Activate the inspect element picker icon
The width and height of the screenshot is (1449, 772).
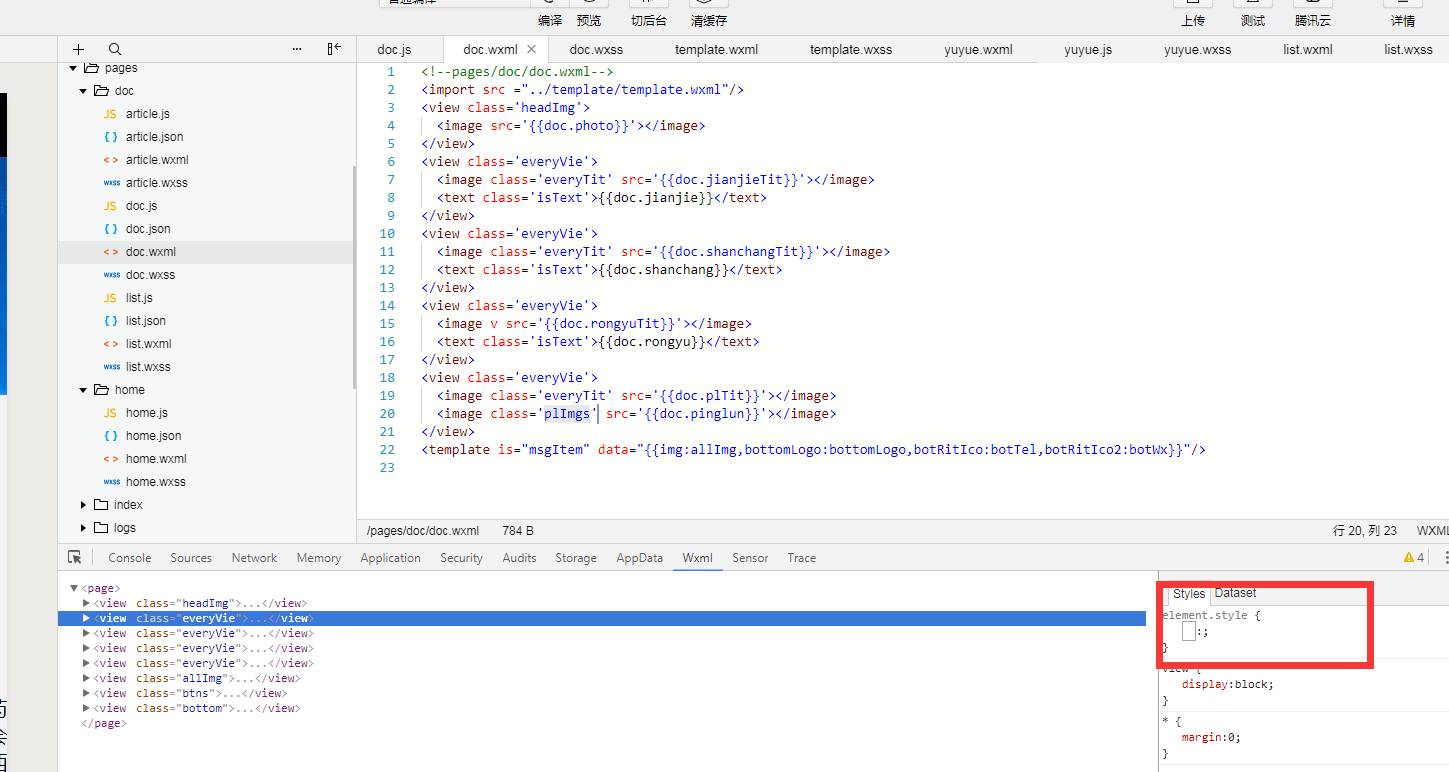coord(75,558)
